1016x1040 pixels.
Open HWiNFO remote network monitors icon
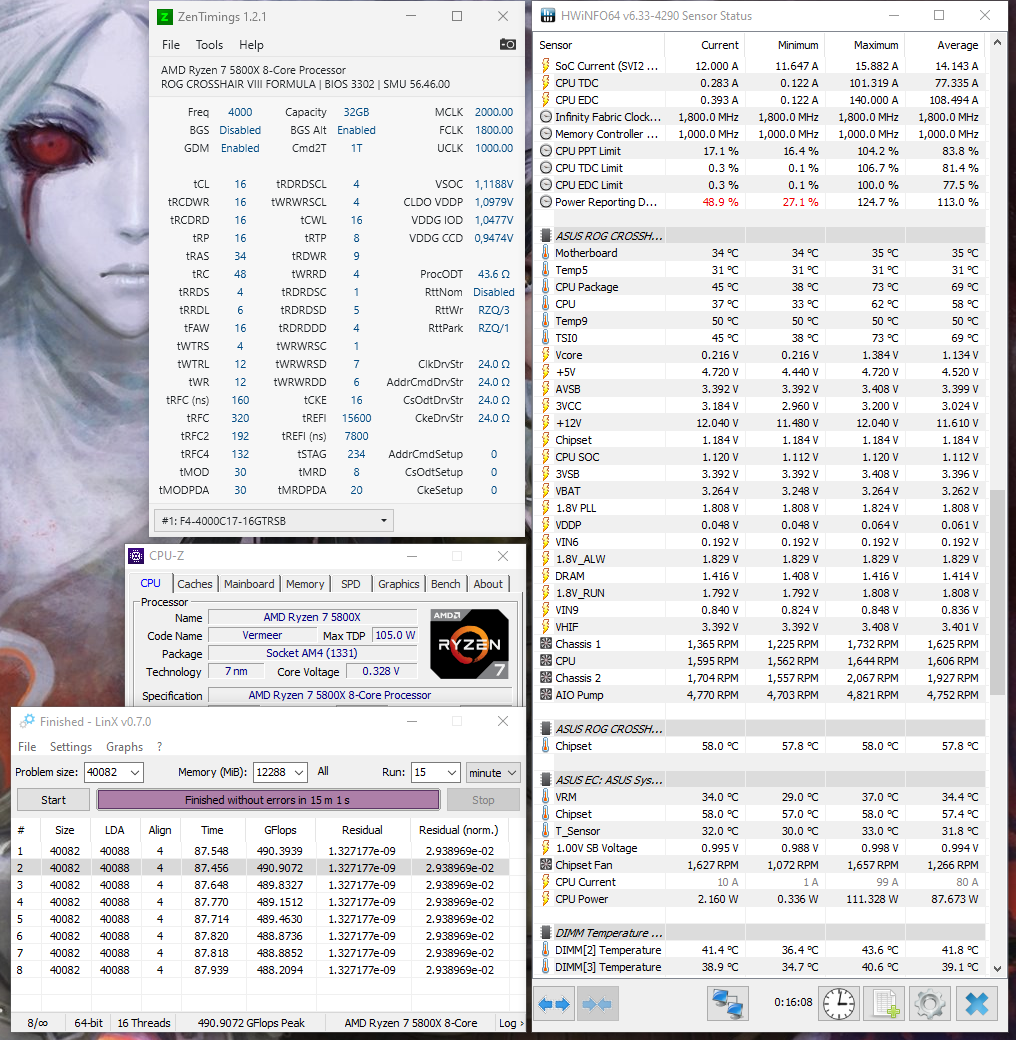[x=728, y=1004]
